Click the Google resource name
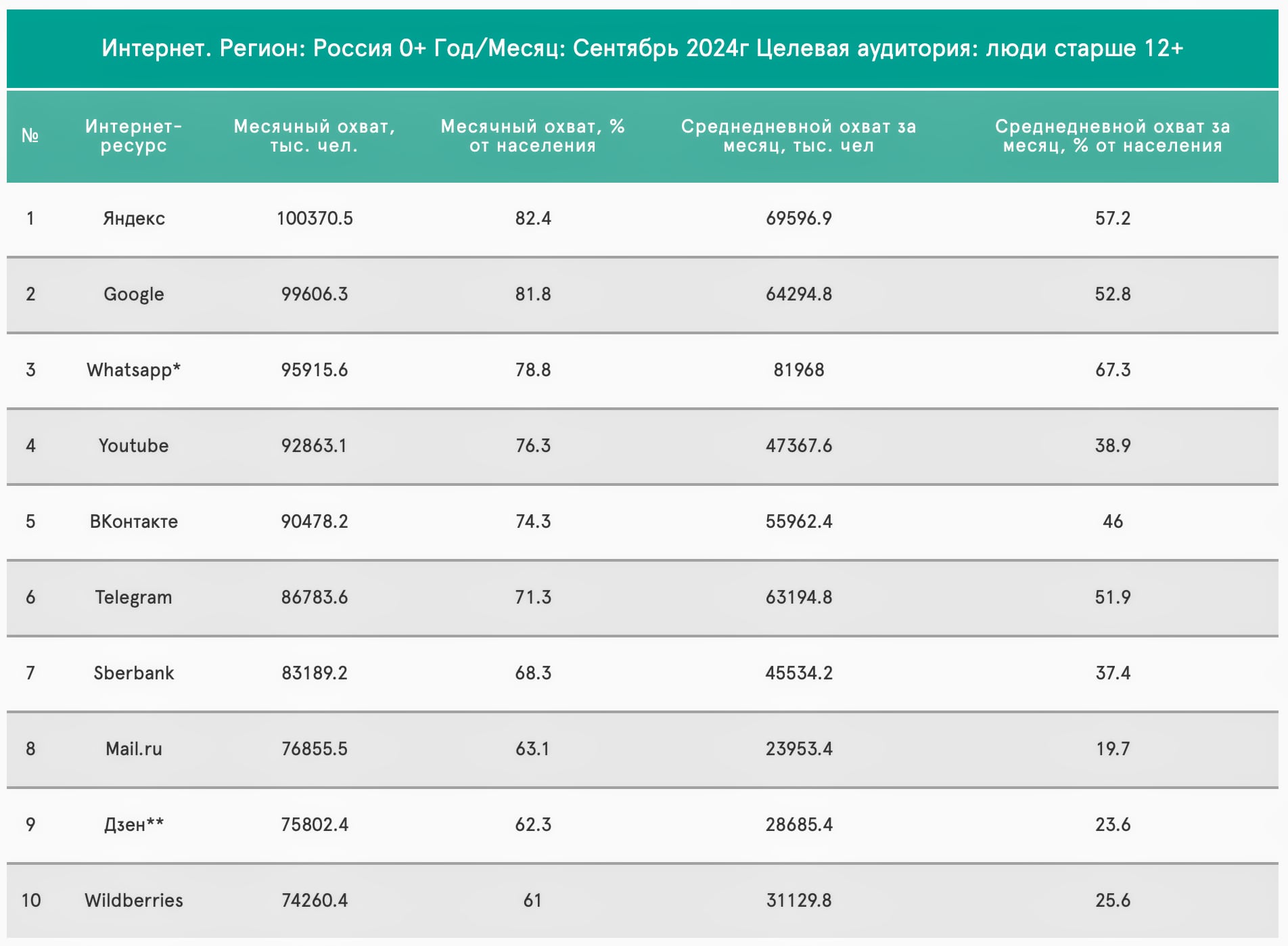The width and height of the screenshot is (1288, 946). 133,294
